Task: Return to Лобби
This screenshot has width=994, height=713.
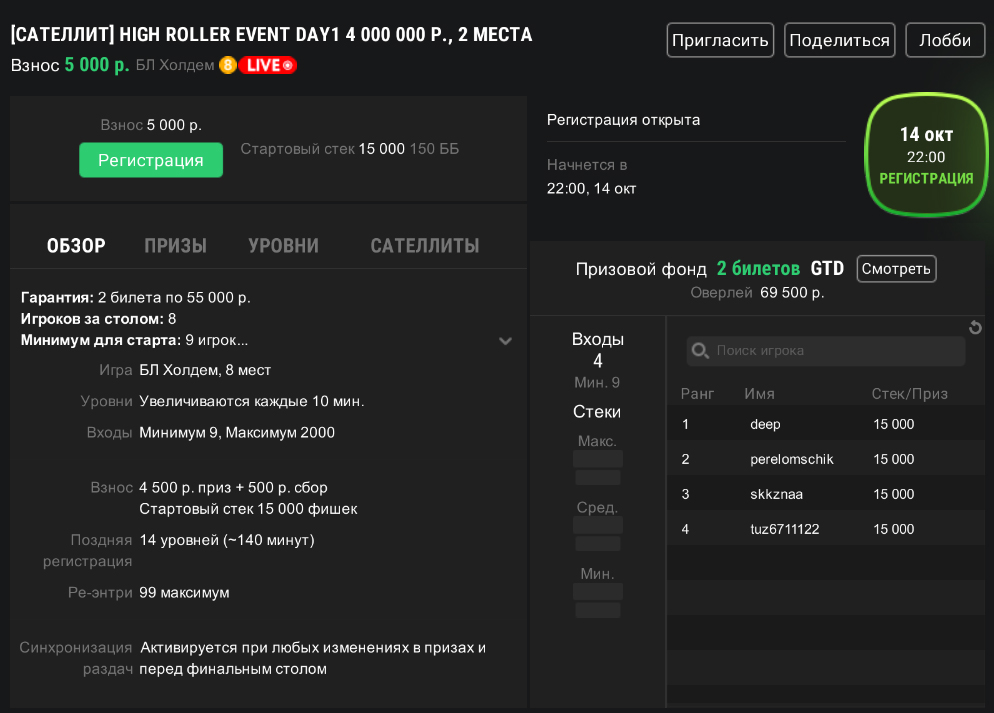Action: click(944, 40)
